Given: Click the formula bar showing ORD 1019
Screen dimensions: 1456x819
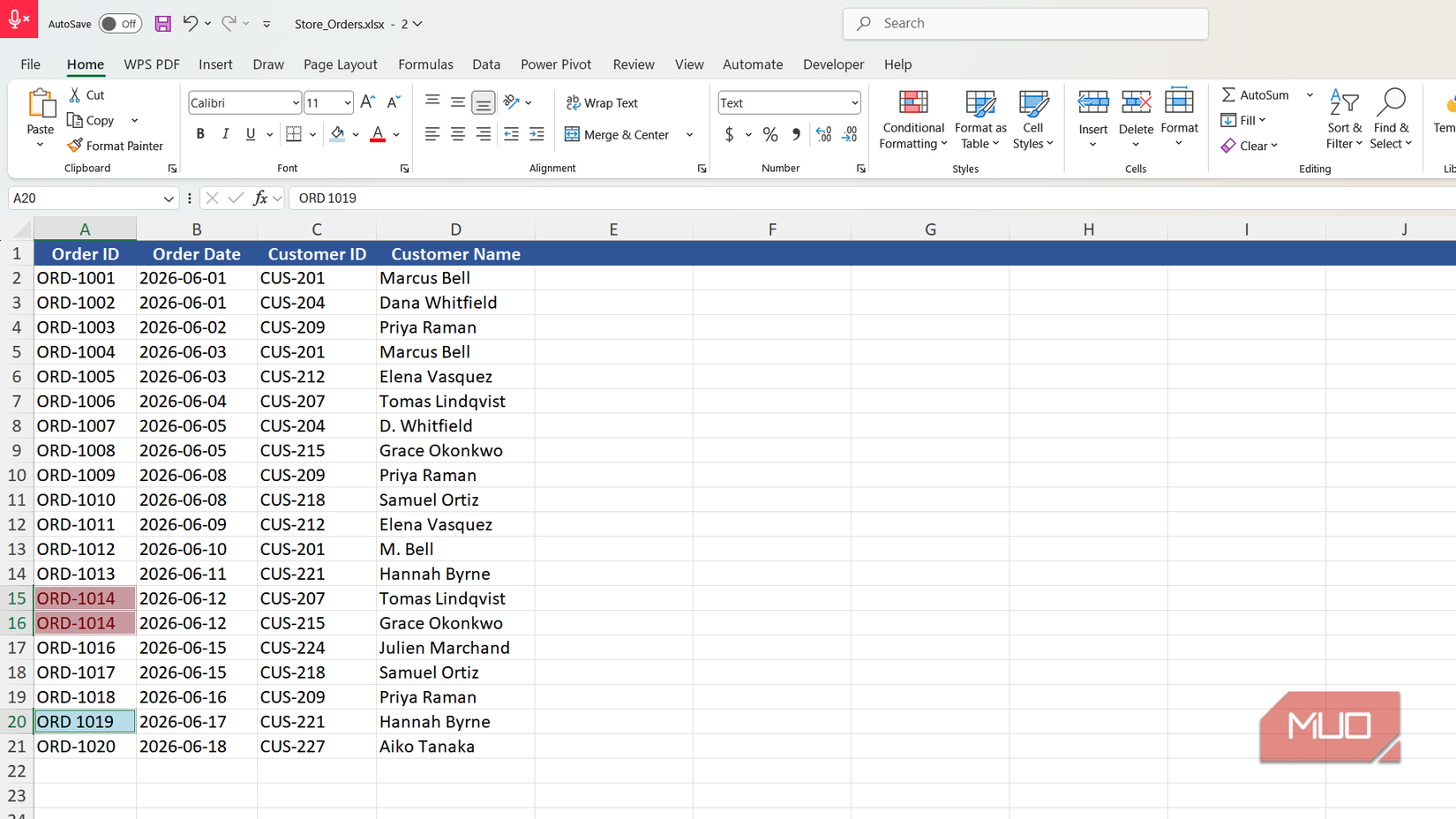Looking at the screenshot, I should point(872,199).
